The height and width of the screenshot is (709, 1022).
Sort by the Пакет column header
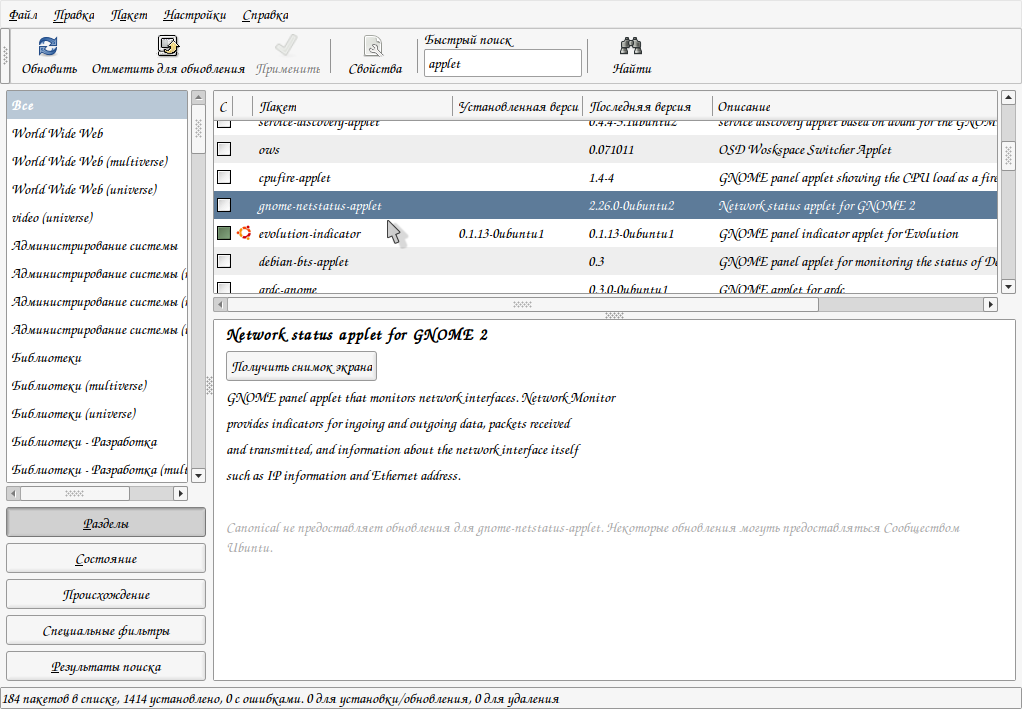pyautogui.click(x=353, y=107)
